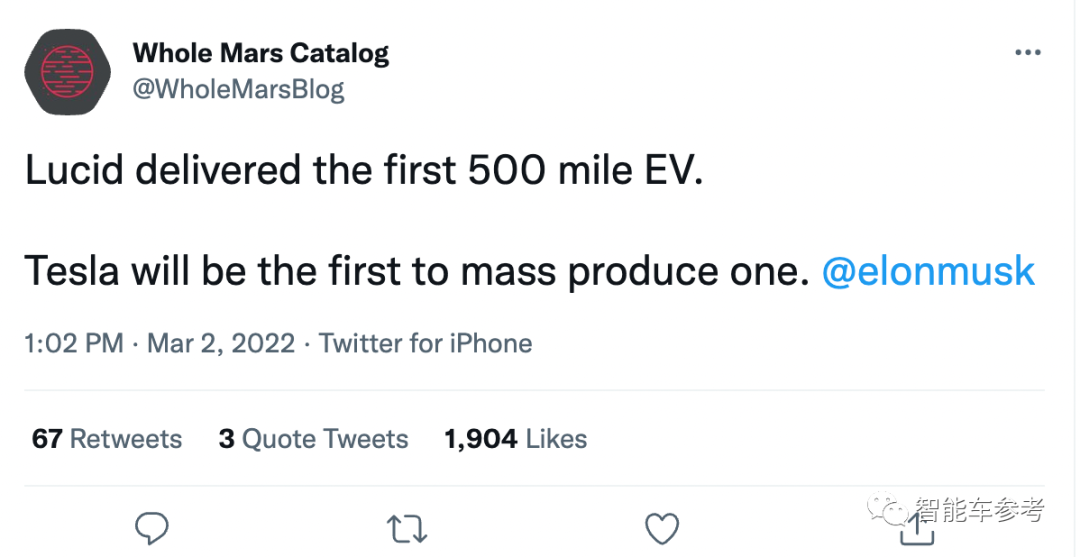The height and width of the screenshot is (557, 1080).
Task: Show the 1,904 Likes list
Action: coord(516,439)
